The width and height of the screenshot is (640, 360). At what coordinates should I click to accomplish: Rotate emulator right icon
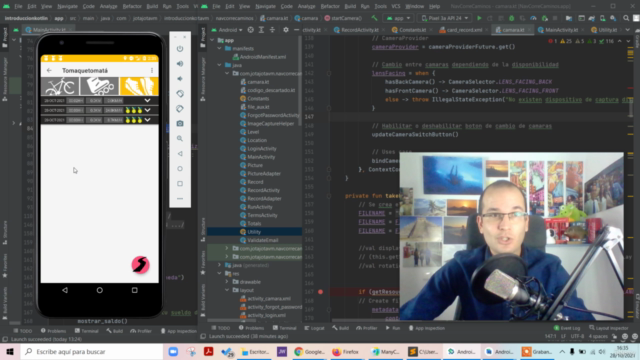coord(180,109)
